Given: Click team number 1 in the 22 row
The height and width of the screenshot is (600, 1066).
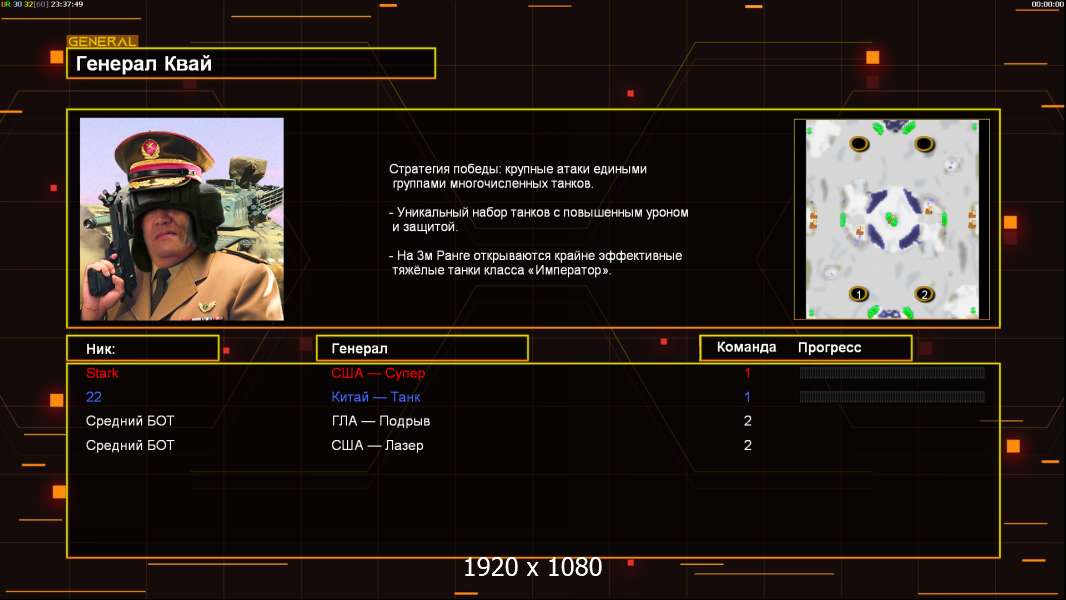Looking at the screenshot, I should pyautogui.click(x=747, y=397).
